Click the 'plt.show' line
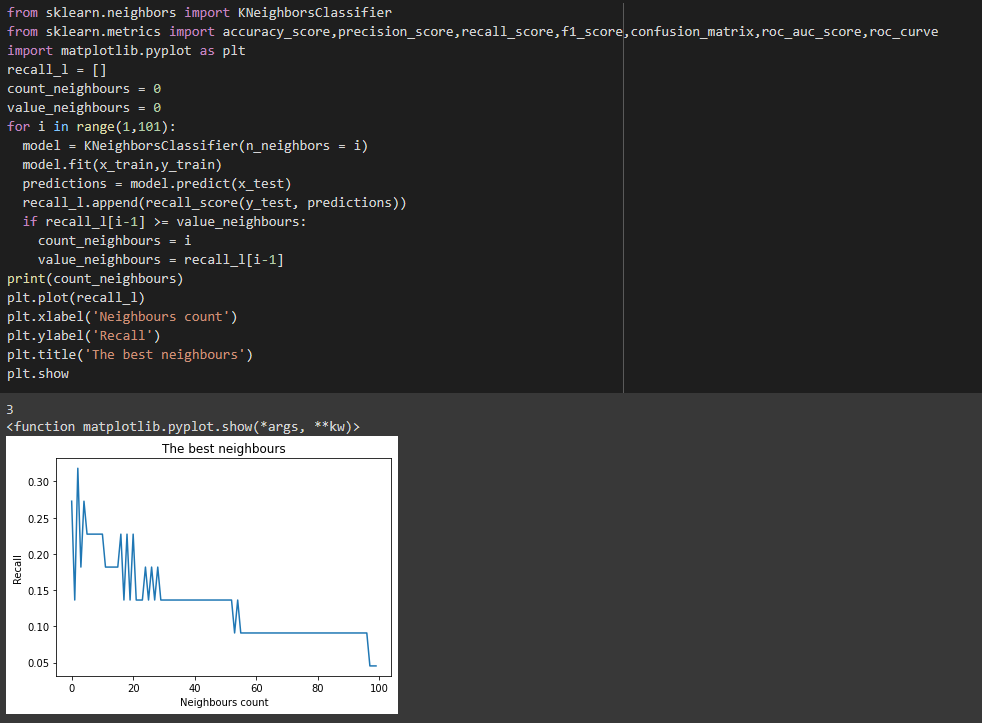The width and height of the screenshot is (982, 723). (x=38, y=373)
